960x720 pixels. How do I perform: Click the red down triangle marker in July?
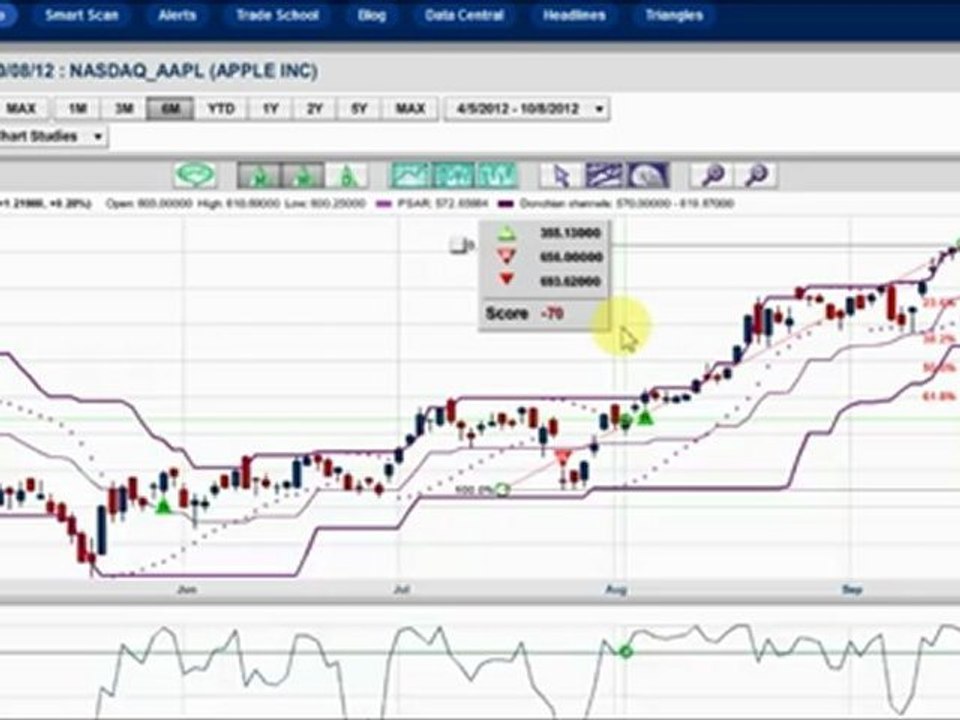pyautogui.click(x=563, y=457)
